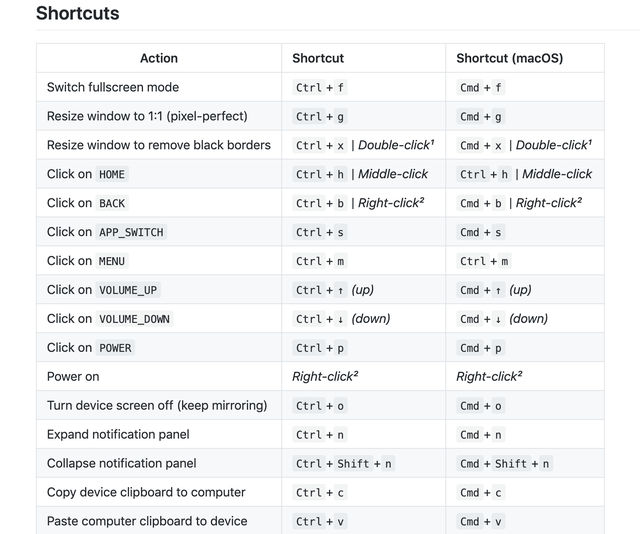The height and width of the screenshot is (534, 640).
Task: Click footnote 1 after Double-click in Shortcut column
Action: (431, 142)
